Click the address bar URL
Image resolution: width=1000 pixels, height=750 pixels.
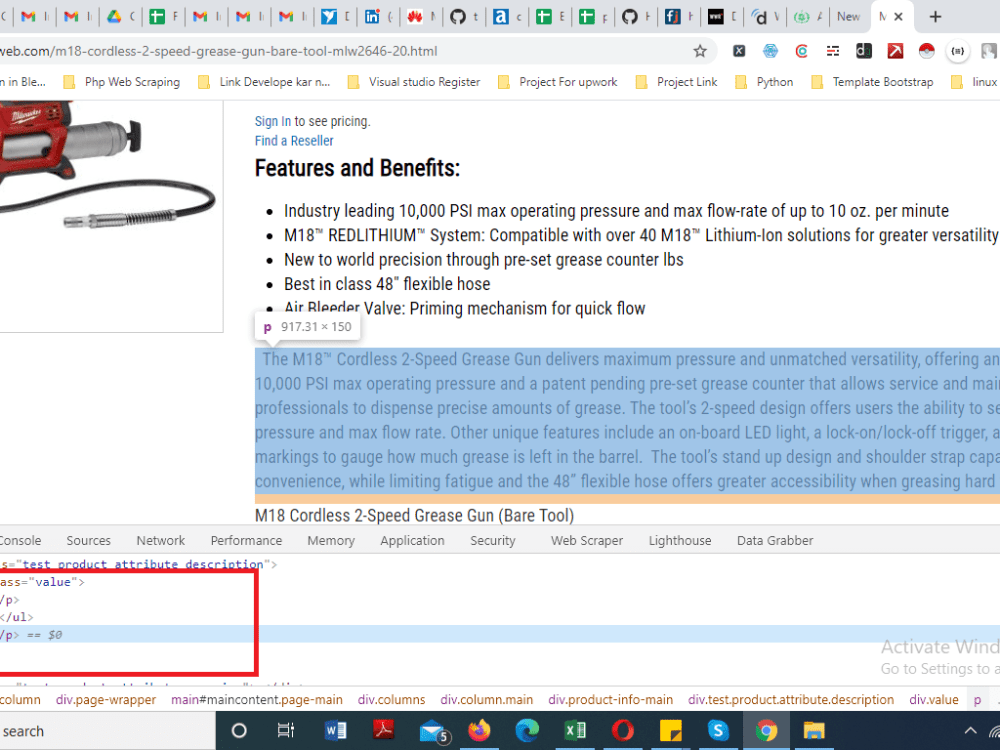coord(219,51)
